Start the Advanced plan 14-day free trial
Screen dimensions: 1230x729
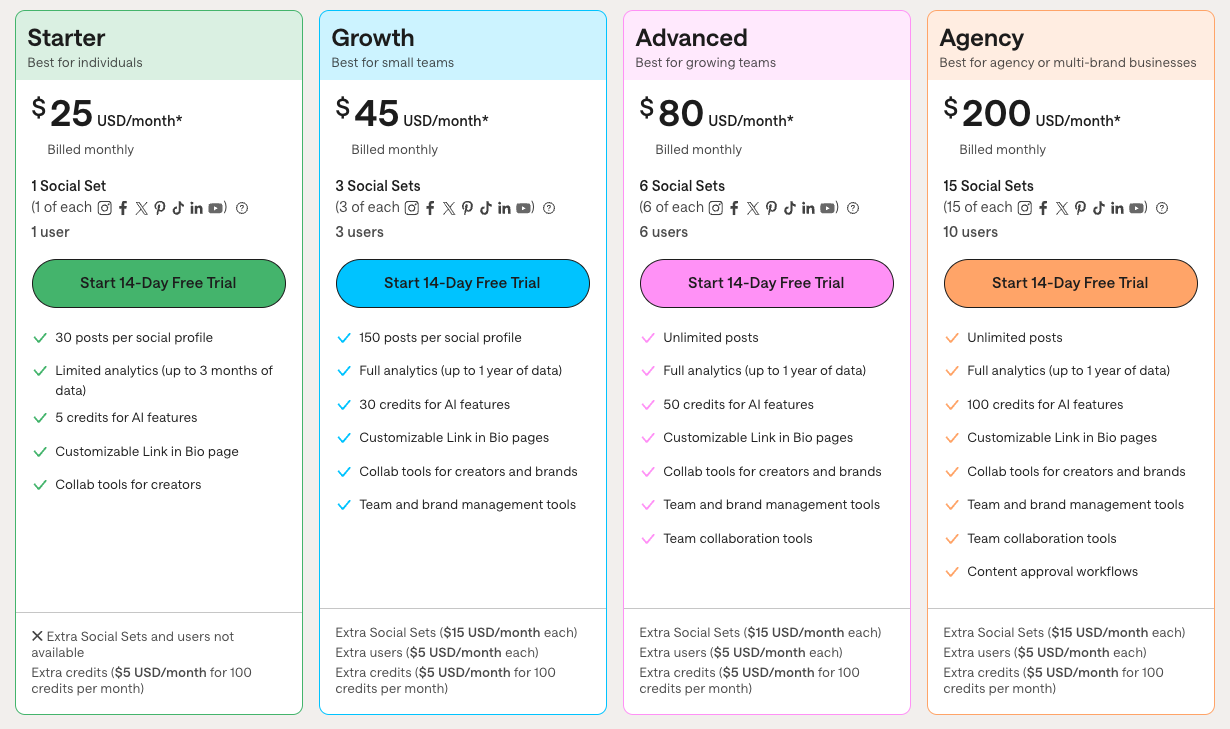pyautogui.click(x=767, y=283)
